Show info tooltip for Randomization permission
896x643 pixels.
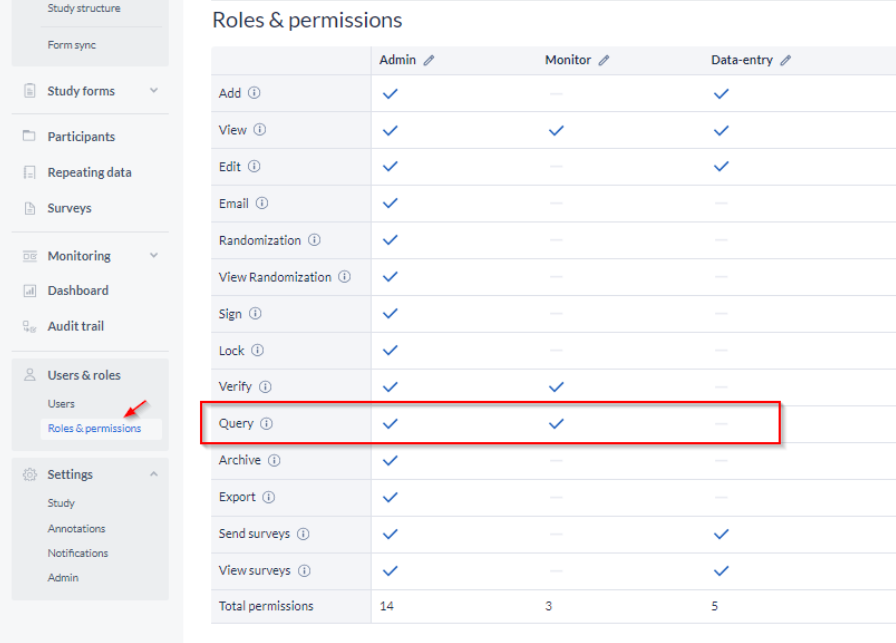[x=314, y=240]
